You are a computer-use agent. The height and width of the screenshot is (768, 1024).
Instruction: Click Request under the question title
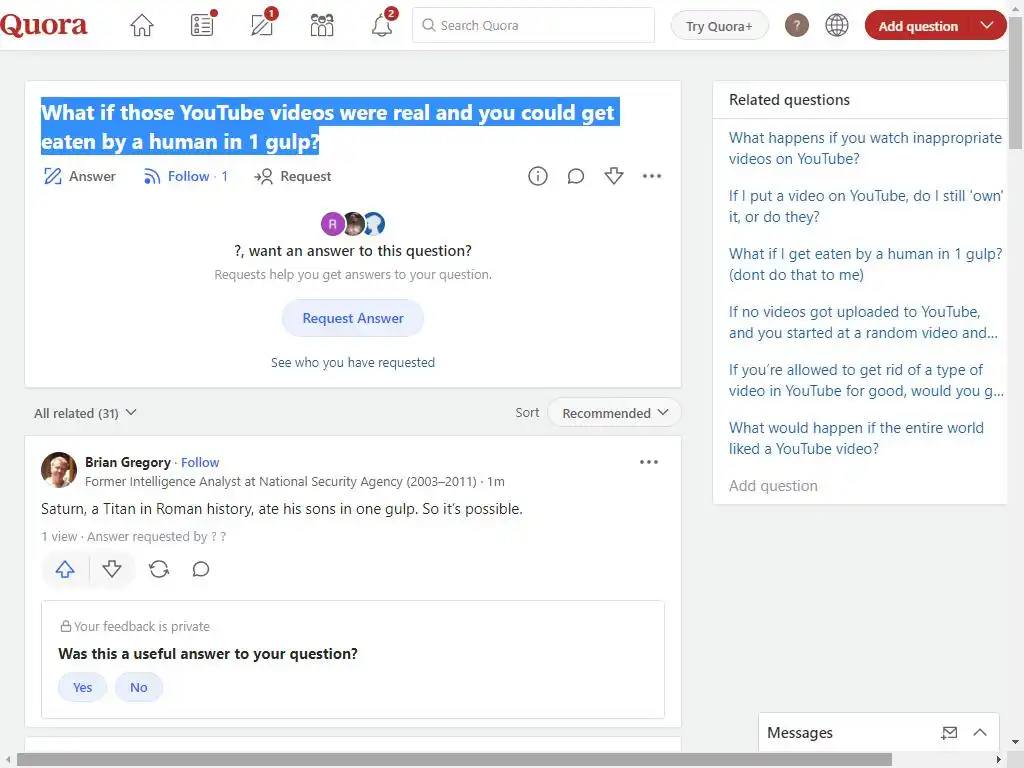tap(293, 176)
